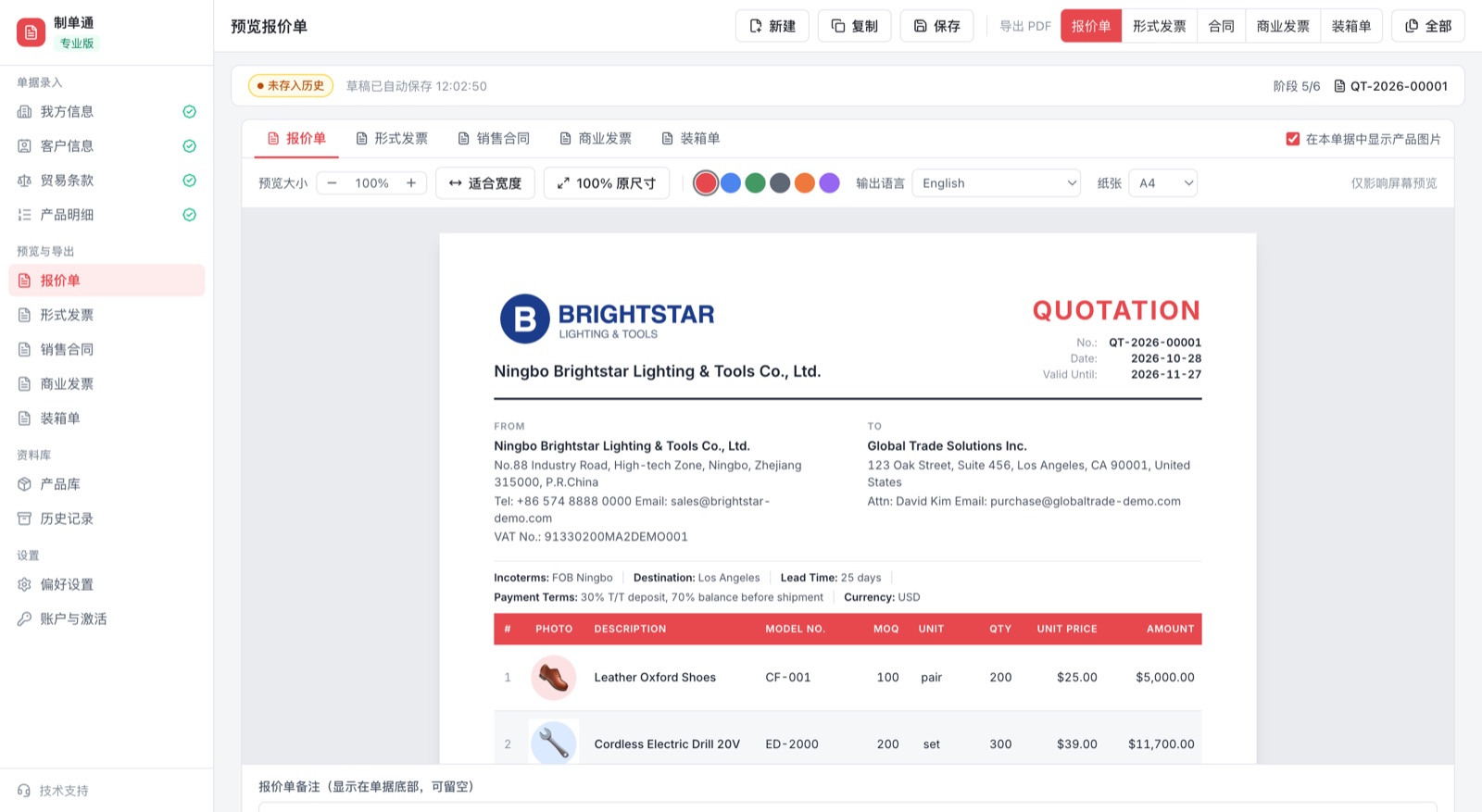
Task: Expand the 输出语言 English dropdown
Action: click(997, 183)
